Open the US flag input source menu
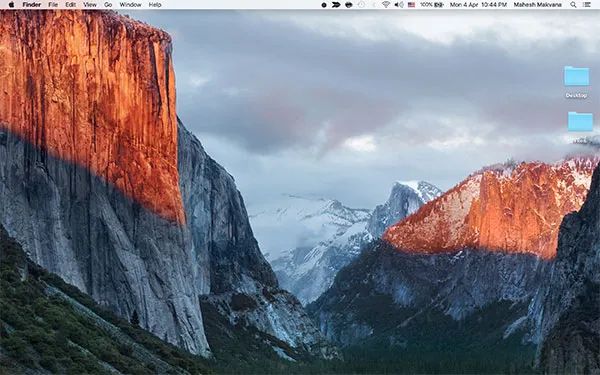The image size is (600, 375). (411, 5)
